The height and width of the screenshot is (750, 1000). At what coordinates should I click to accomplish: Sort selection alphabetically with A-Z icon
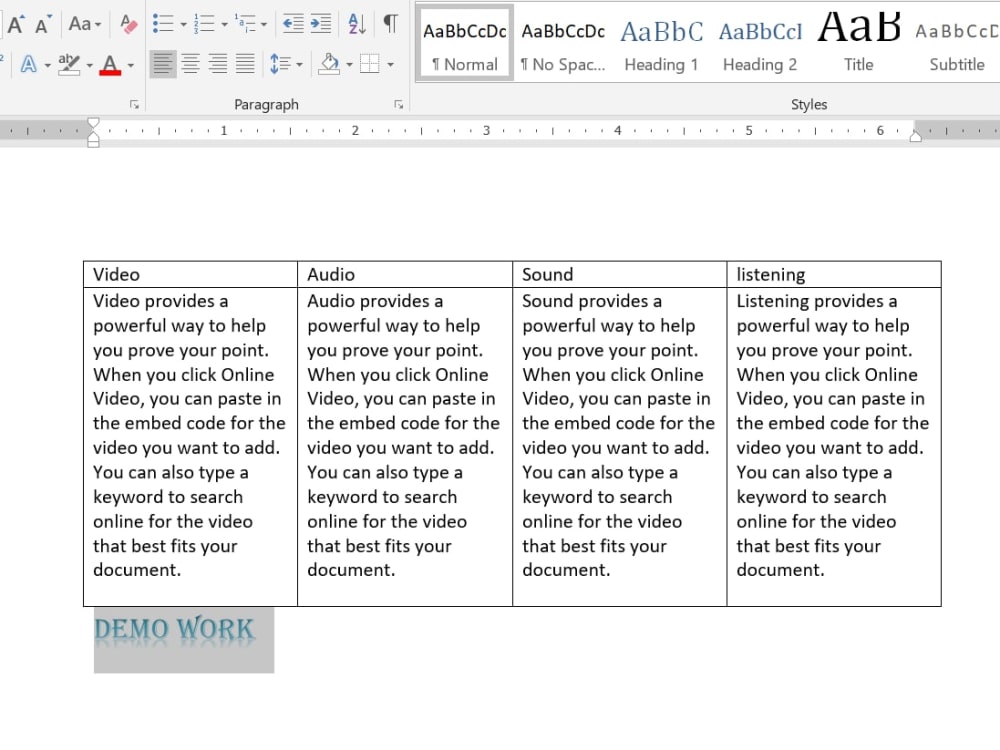tap(357, 24)
